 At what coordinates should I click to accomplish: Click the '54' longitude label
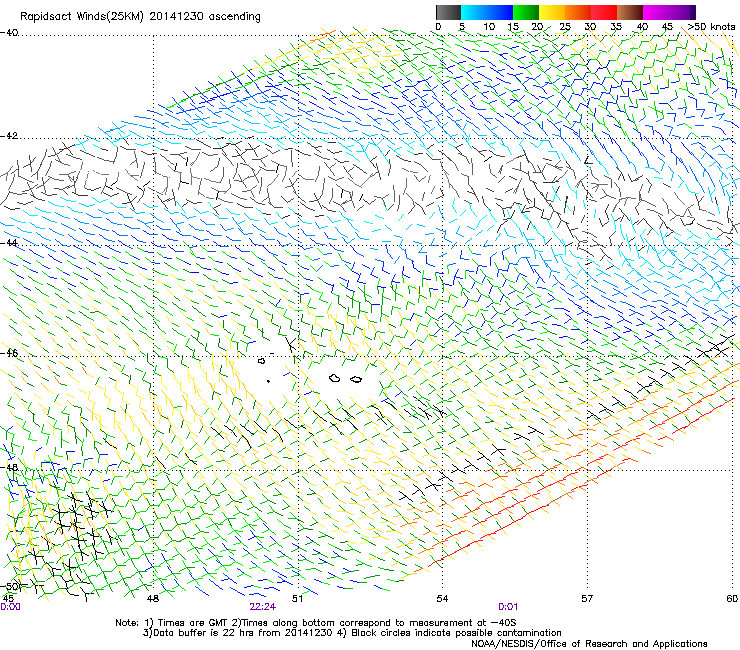pos(442,599)
